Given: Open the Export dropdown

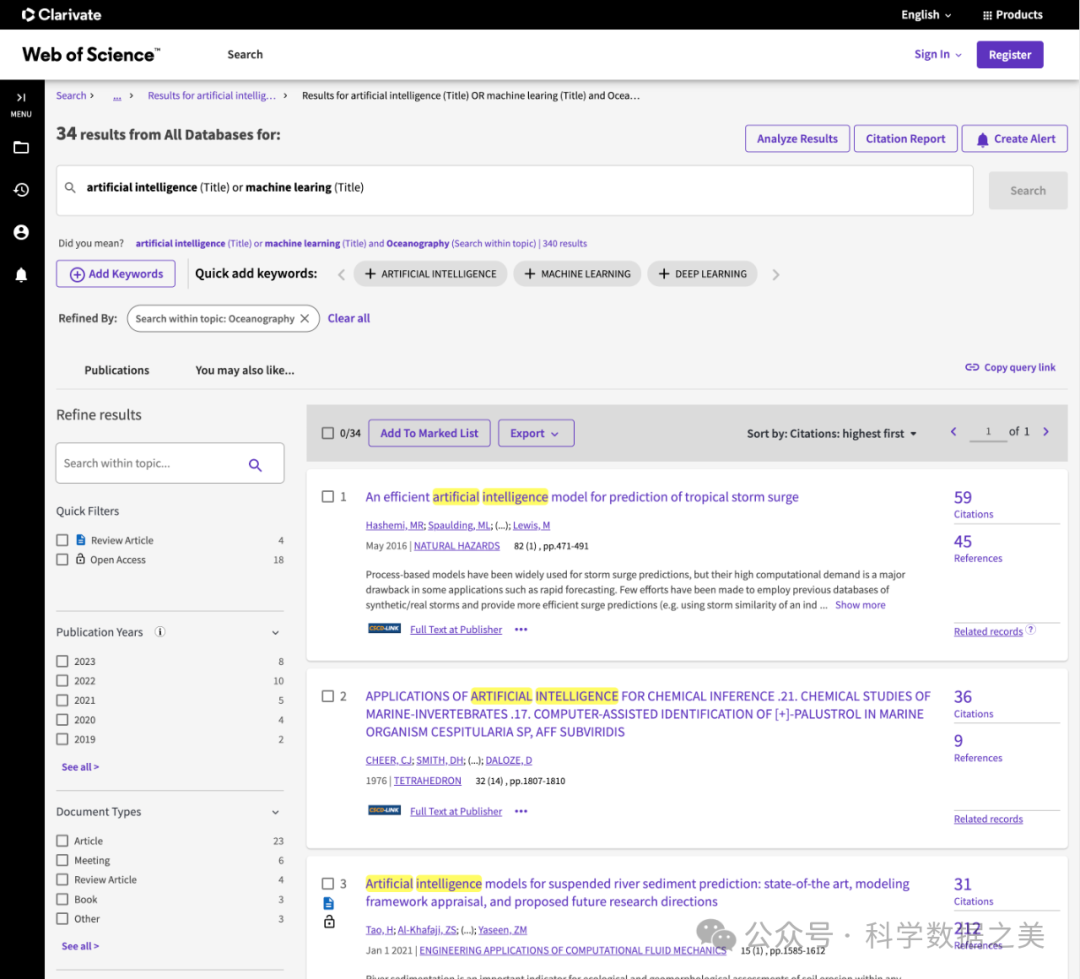Looking at the screenshot, I should click(535, 433).
